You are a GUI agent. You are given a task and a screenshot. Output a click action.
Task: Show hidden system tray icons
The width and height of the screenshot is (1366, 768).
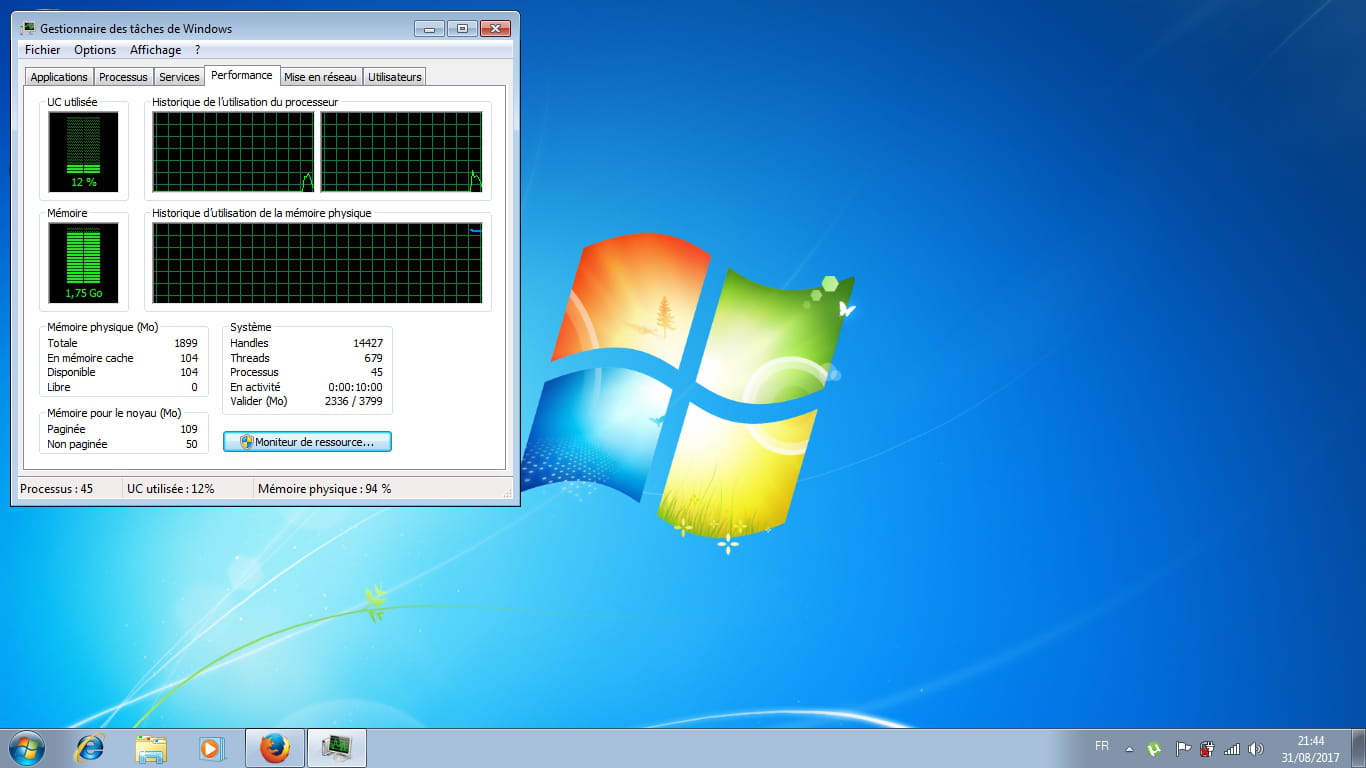1129,748
